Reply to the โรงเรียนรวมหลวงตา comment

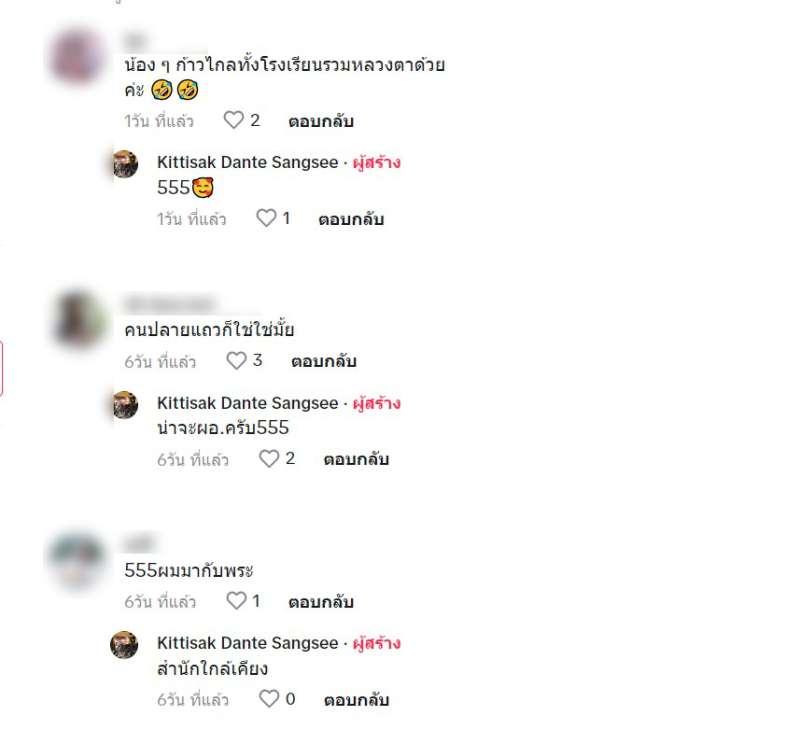coord(321,121)
